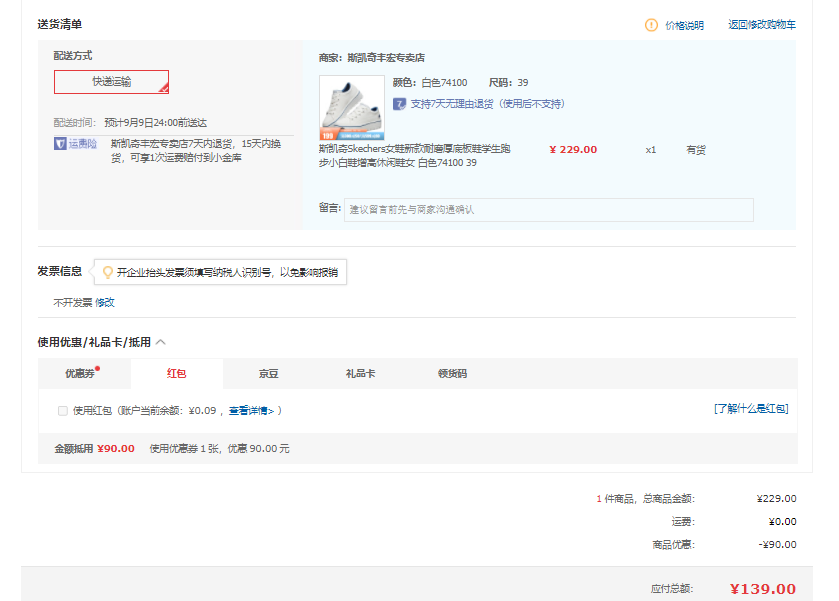Viewport: 839px width, 601px height.
Task: Open 查看详情 for red packet balance
Action: [x=251, y=410]
